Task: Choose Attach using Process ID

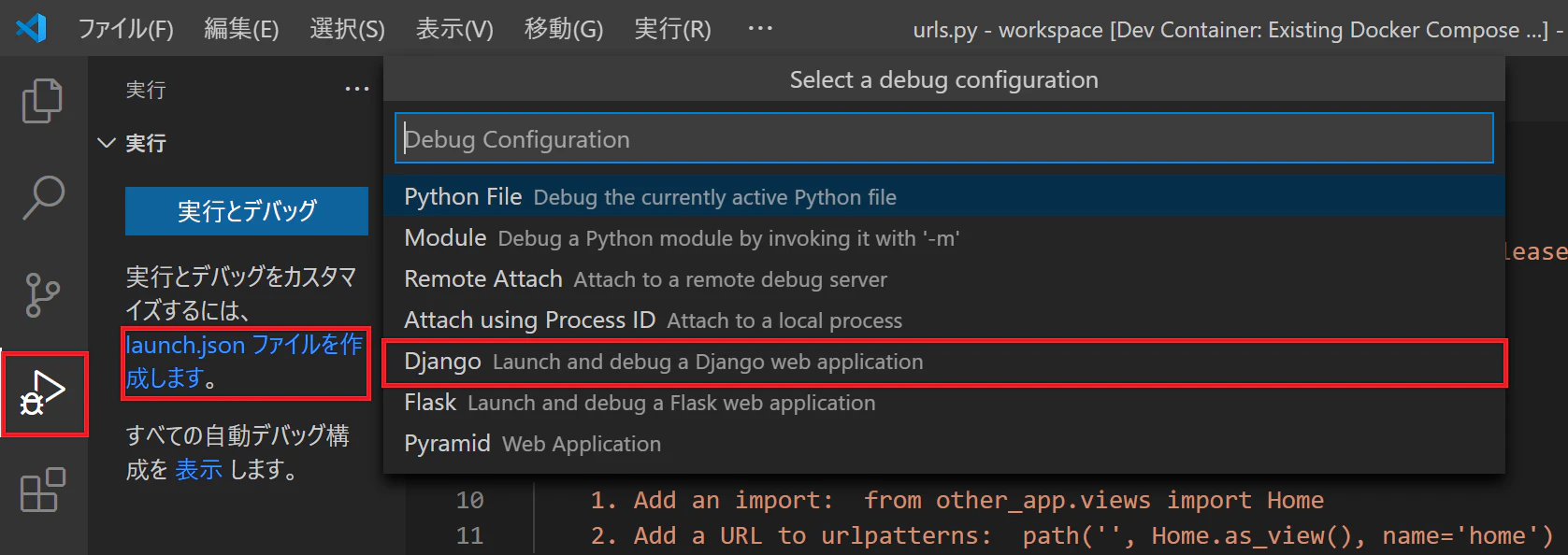Action: [x=944, y=320]
